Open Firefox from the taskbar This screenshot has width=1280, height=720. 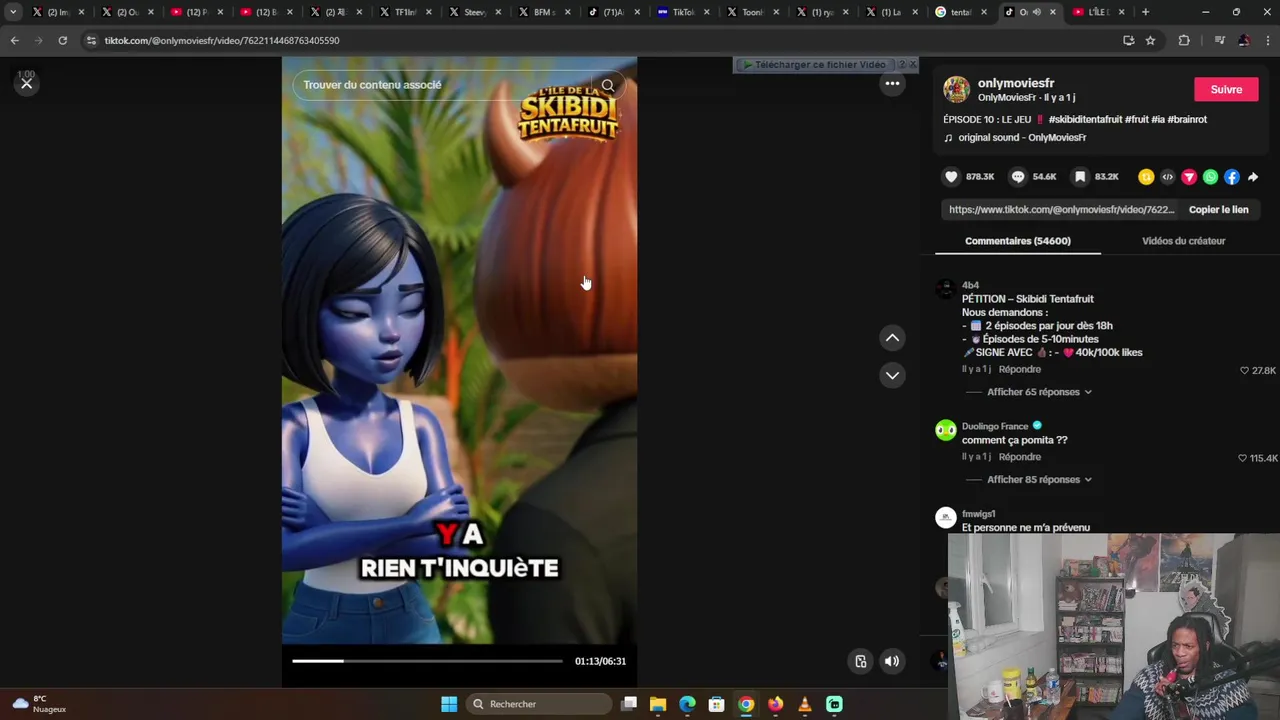(x=775, y=704)
